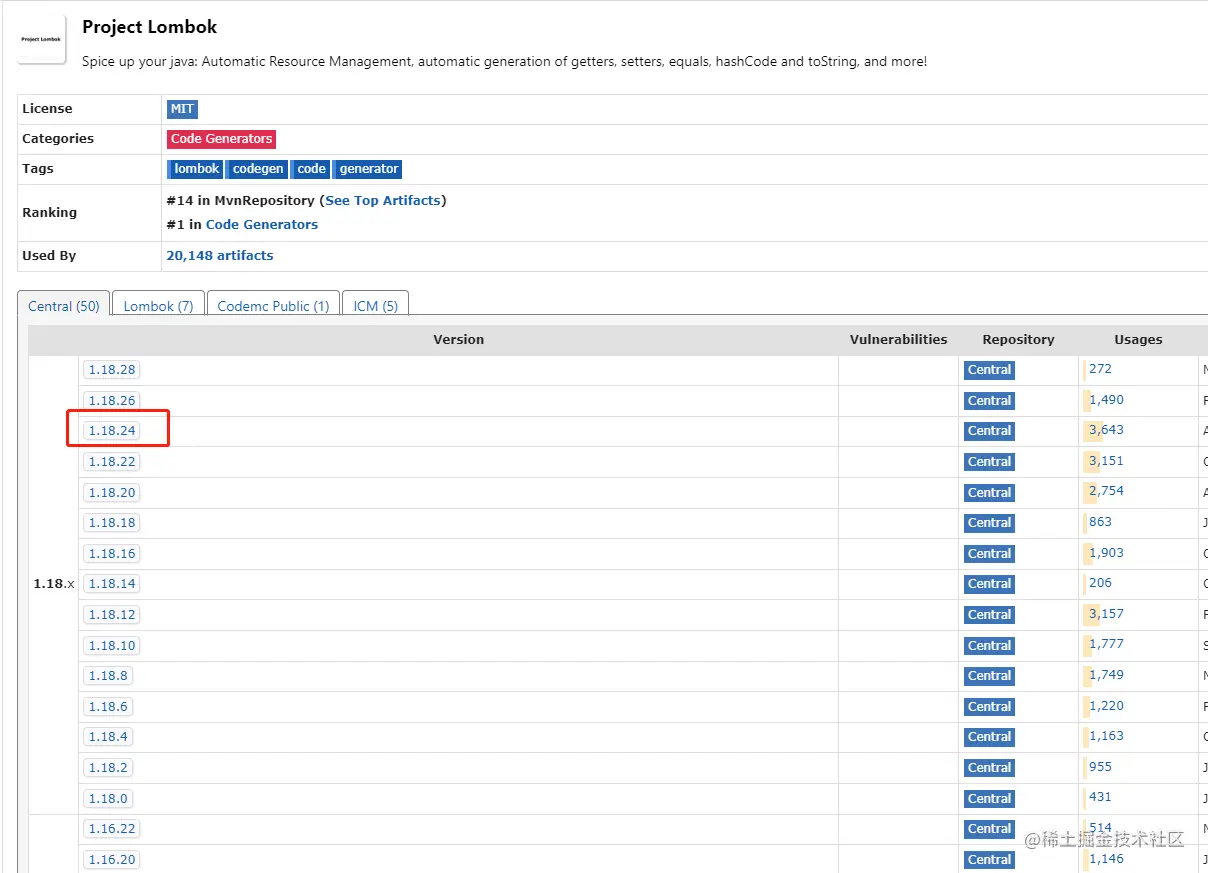1208x873 pixels.
Task: Open the 3,157 usages link
Action: (x=1106, y=614)
